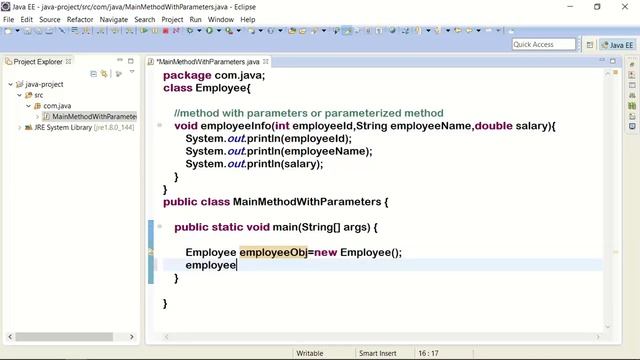Click the highlighted employeeObj variable
Screen dimensions: 640x360
[x=273, y=252]
